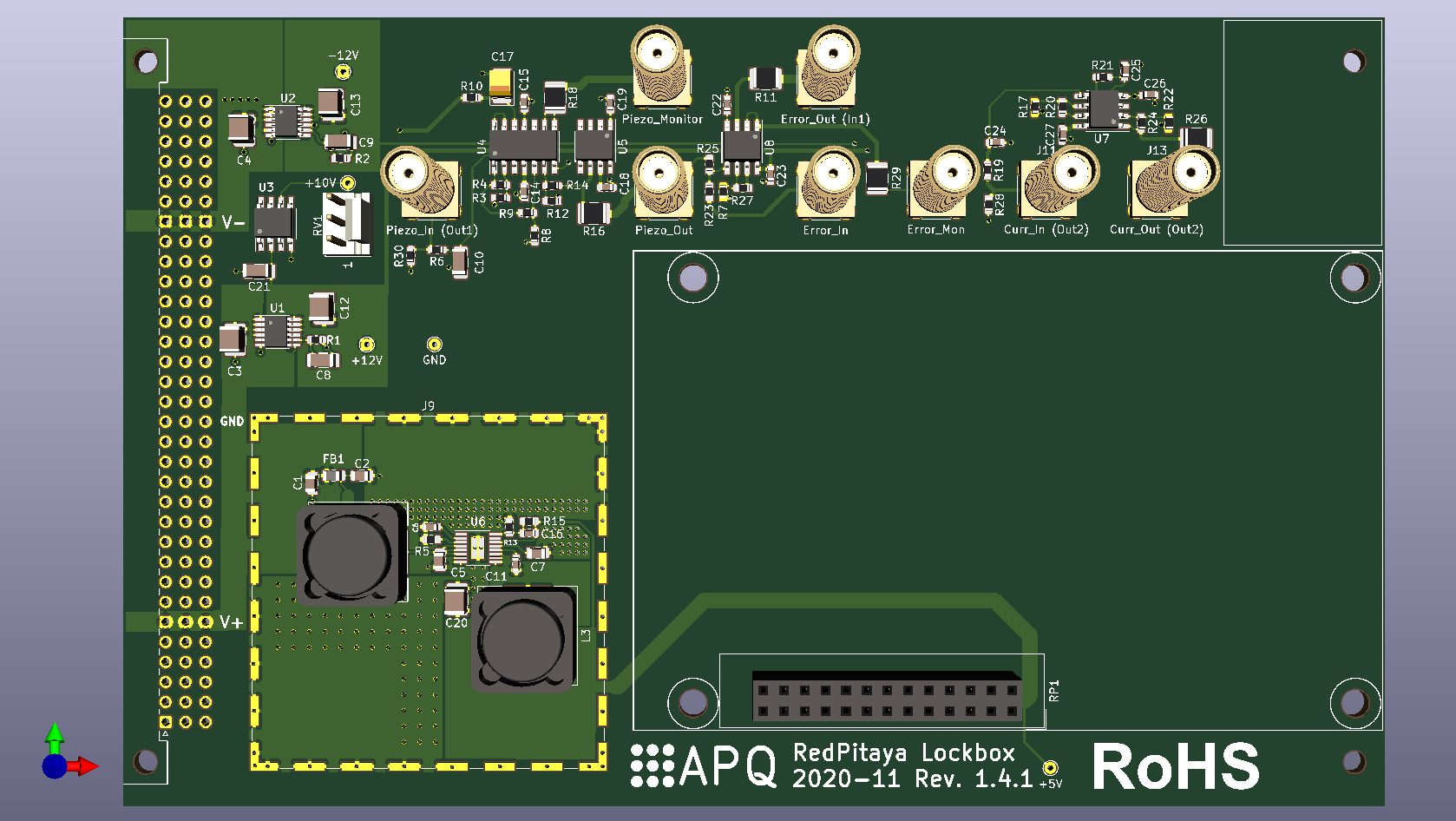Screen dimensions: 1456x821
Task: Click the FB1 ferrite bead
Action: pos(333,476)
